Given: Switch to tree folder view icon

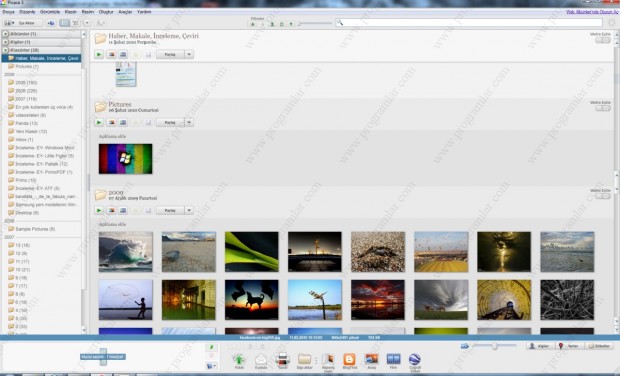Looking at the screenshot, I should (76, 23).
